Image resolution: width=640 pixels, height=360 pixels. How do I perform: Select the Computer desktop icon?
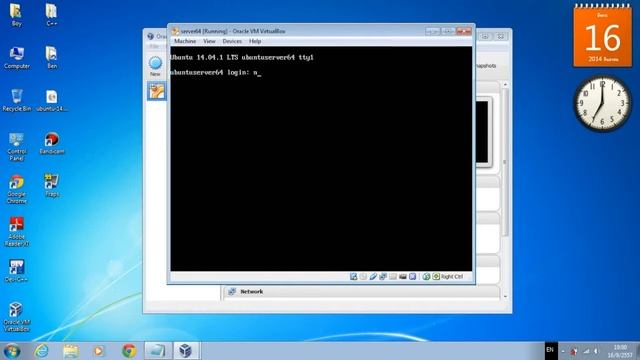(17, 57)
